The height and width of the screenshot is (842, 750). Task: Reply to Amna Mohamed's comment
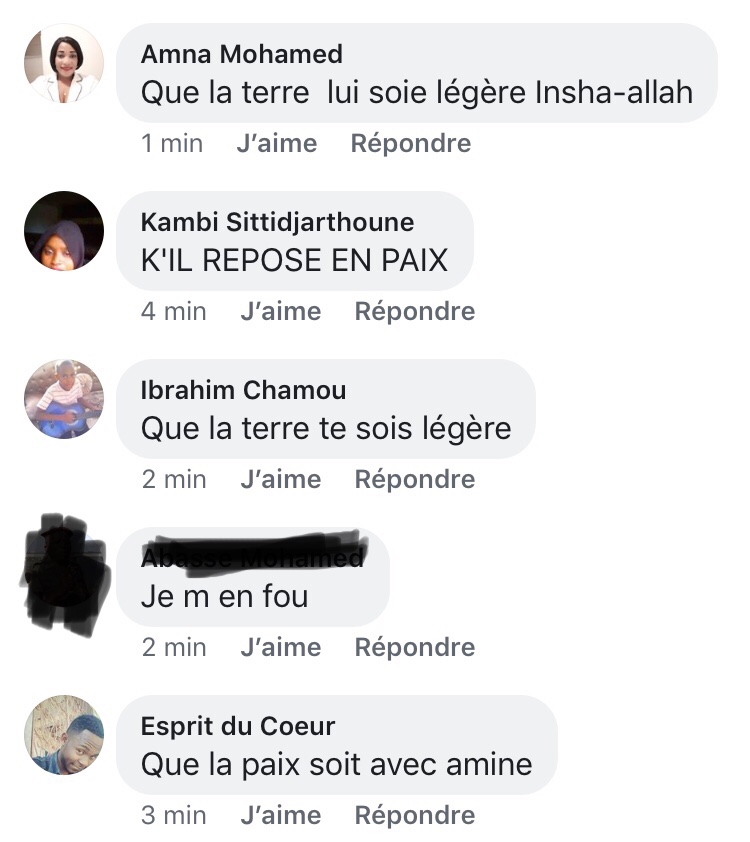tap(411, 144)
